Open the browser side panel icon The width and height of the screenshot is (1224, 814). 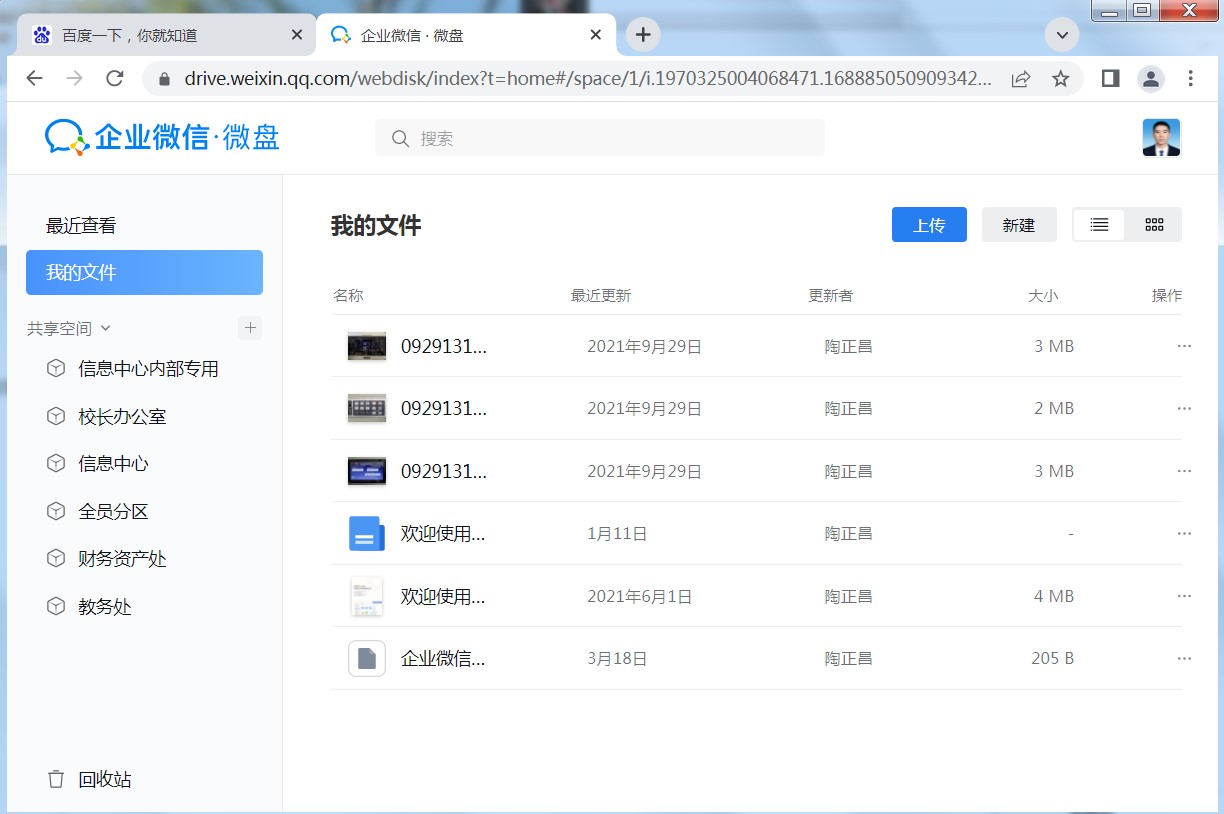(1110, 78)
